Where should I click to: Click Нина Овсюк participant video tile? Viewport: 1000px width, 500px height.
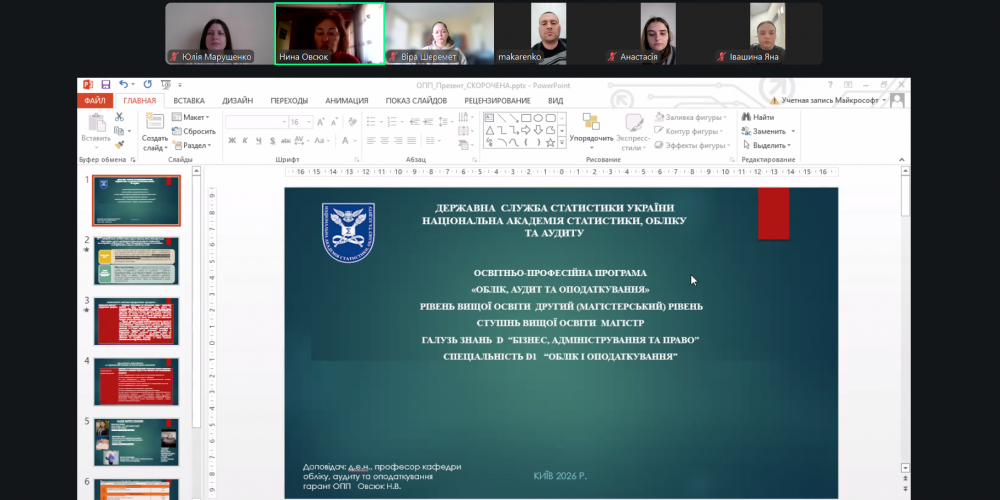click(x=330, y=34)
